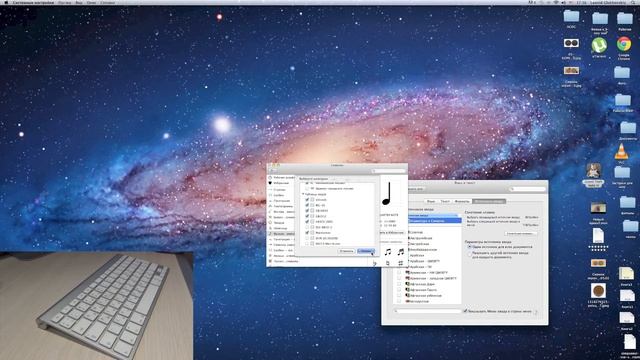Click the Wi-Fi status icon in the menu bar

point(556,2)
